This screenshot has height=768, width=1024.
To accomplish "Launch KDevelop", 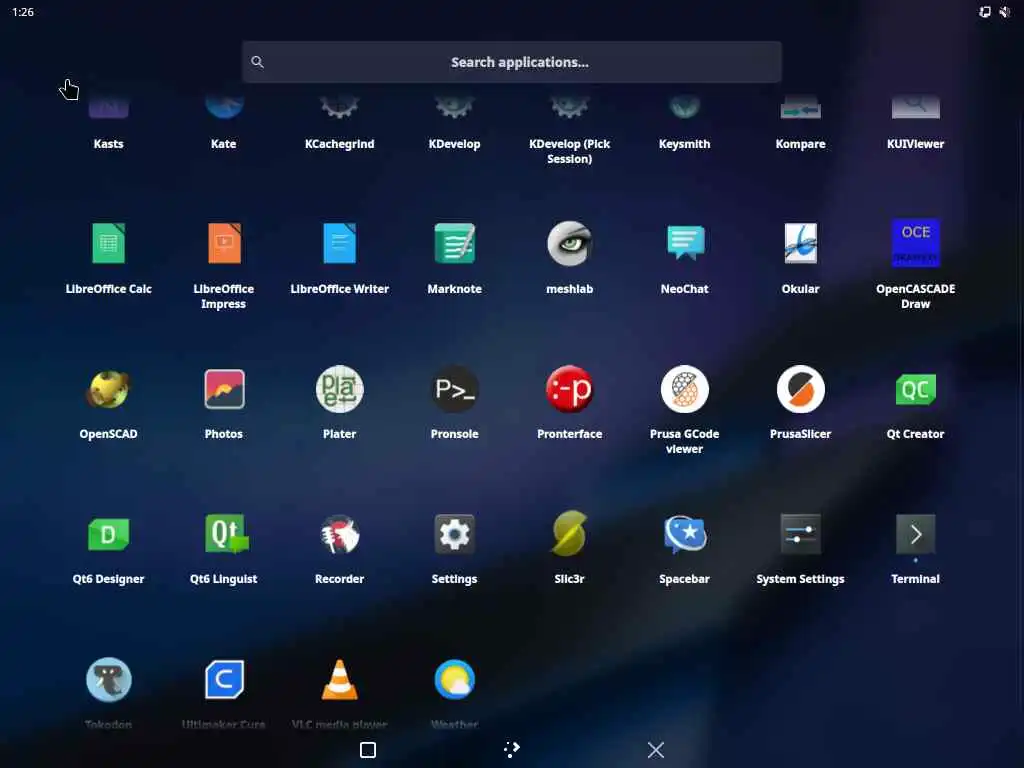I will tap(455, 124).
